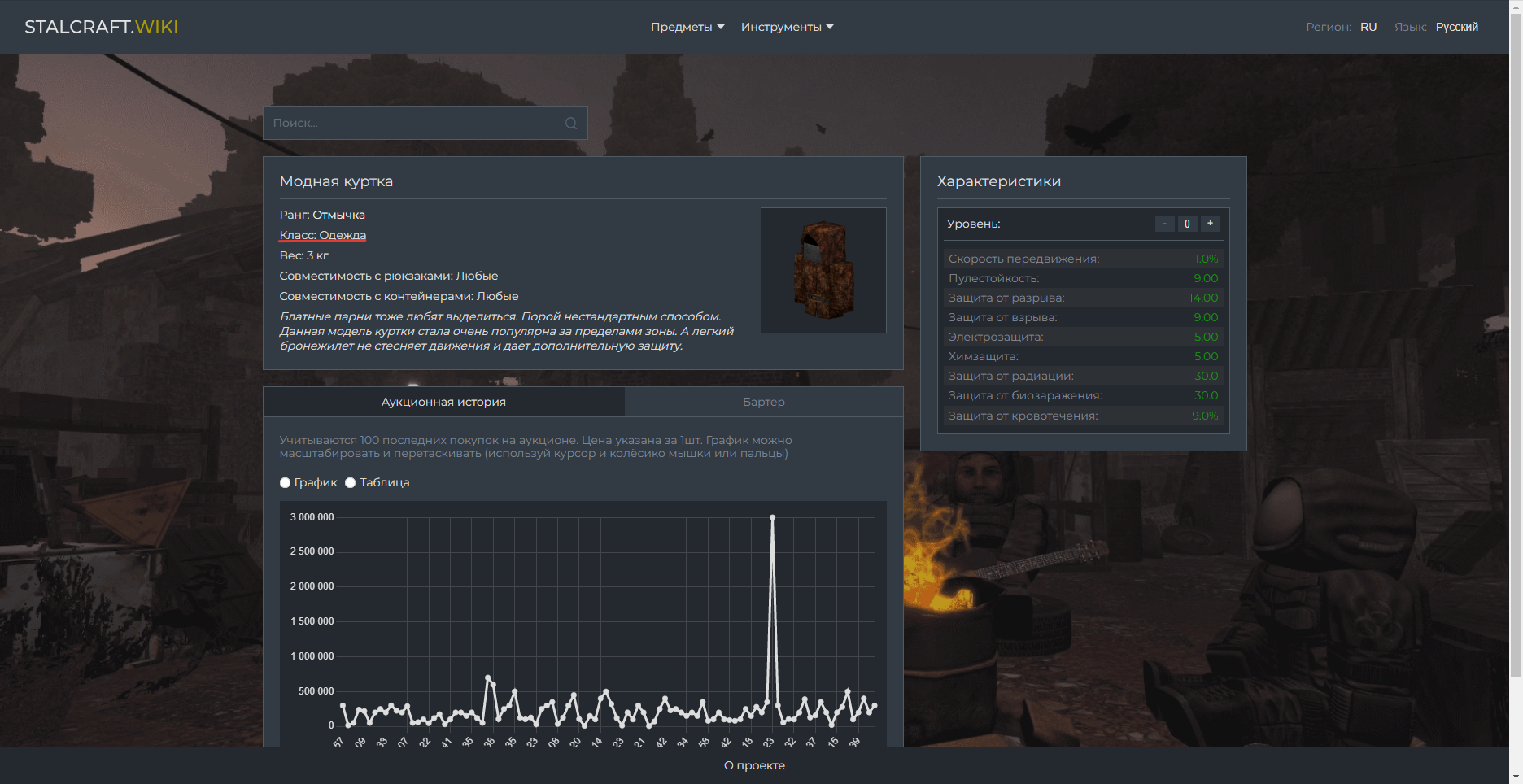Select the Таблица radio button
This screenshot has height=784, width=1523.
point(351,482)
